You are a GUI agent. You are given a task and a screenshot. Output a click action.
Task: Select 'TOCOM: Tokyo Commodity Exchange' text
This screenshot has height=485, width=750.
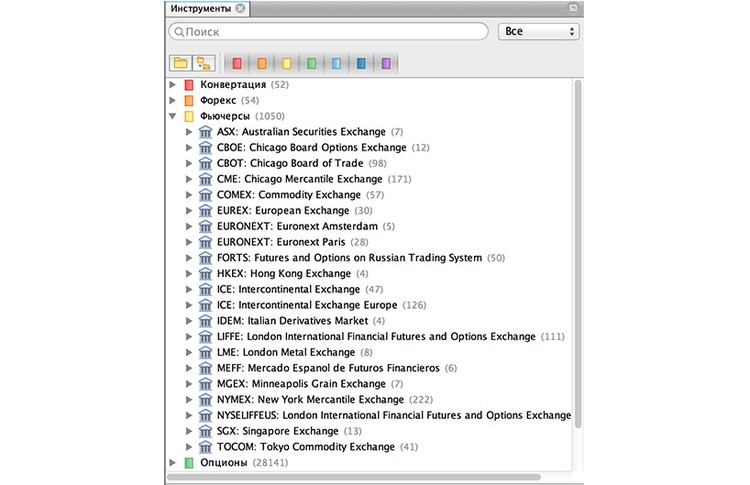pyautogui.click(x=306, y=447)
